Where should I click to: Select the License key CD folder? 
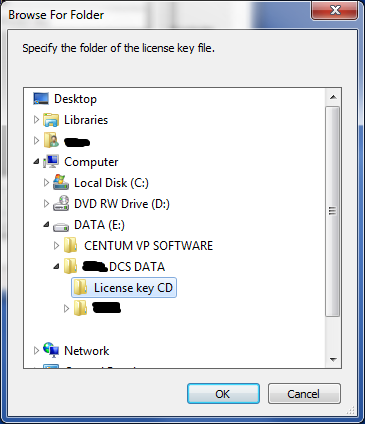[x=124, y=288]
